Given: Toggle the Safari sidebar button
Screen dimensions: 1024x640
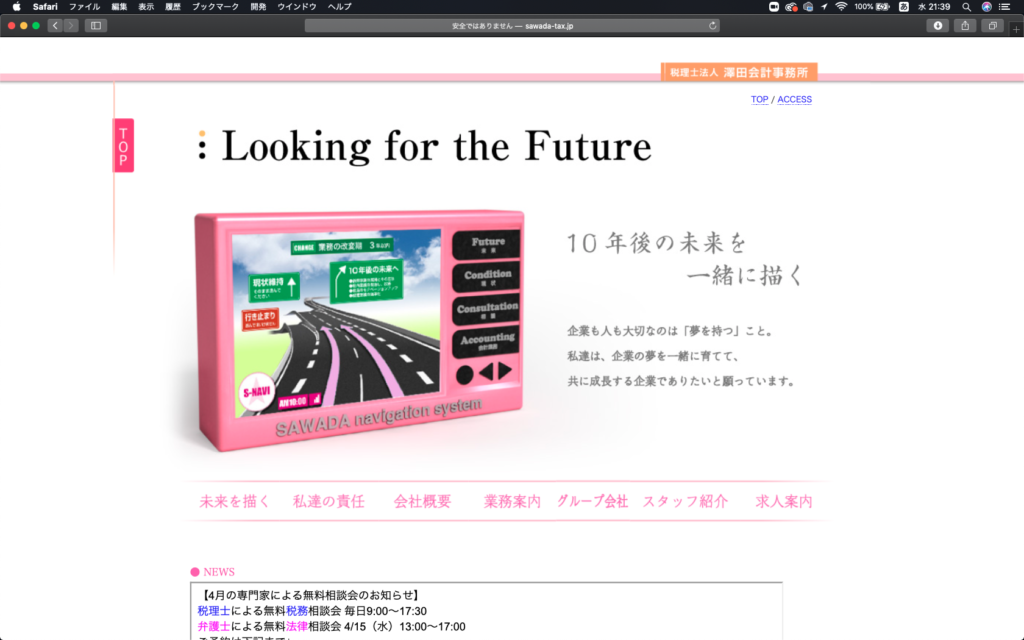Looking at the screenshot, I should pos(96,25).
